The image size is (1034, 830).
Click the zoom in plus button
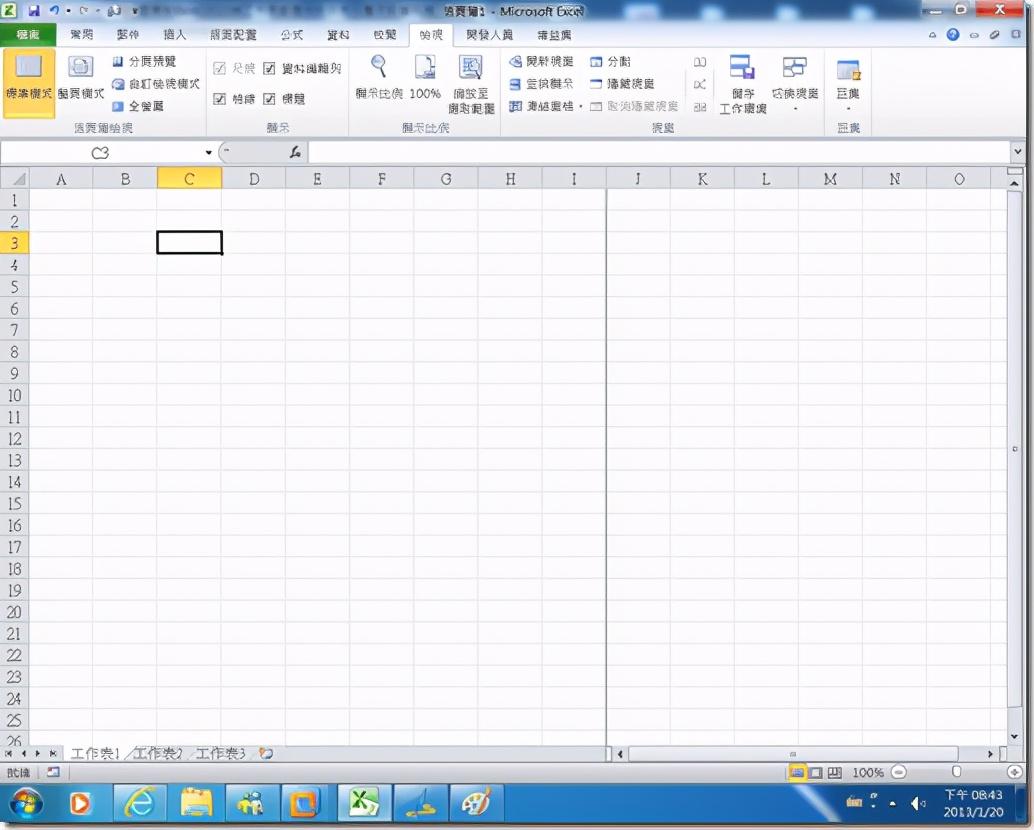(1014, 771)
